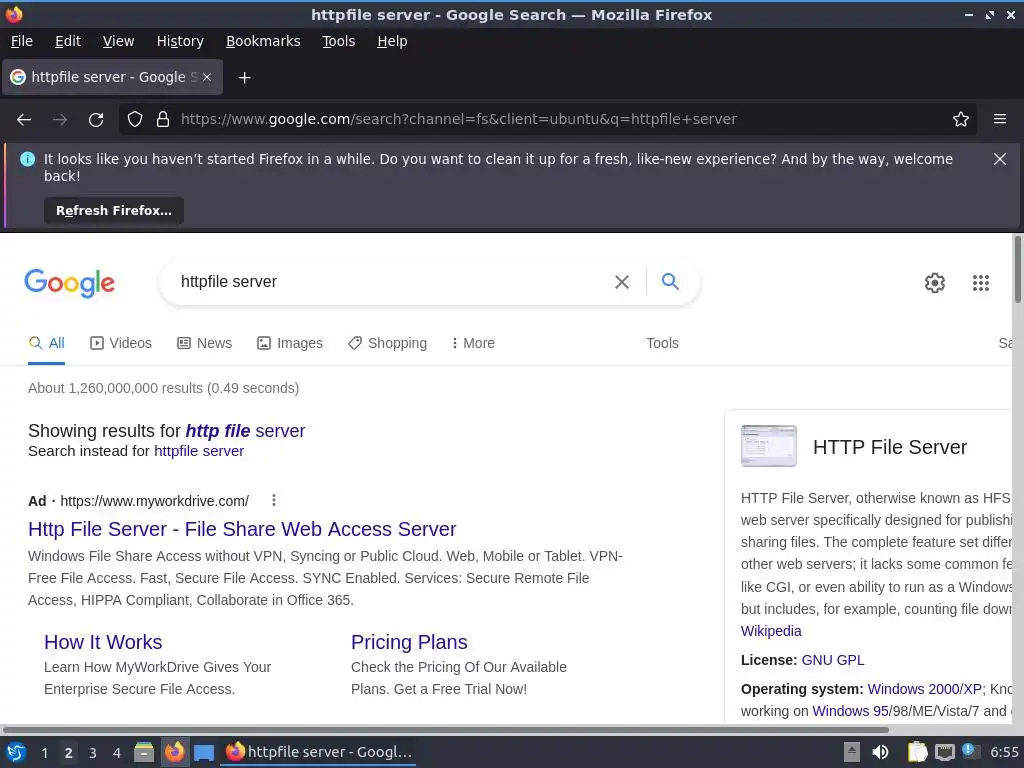Screen dimensions: 1024x768
Task: Switch to Videos results
Action: pyautogui.click(x=121, y=344)
